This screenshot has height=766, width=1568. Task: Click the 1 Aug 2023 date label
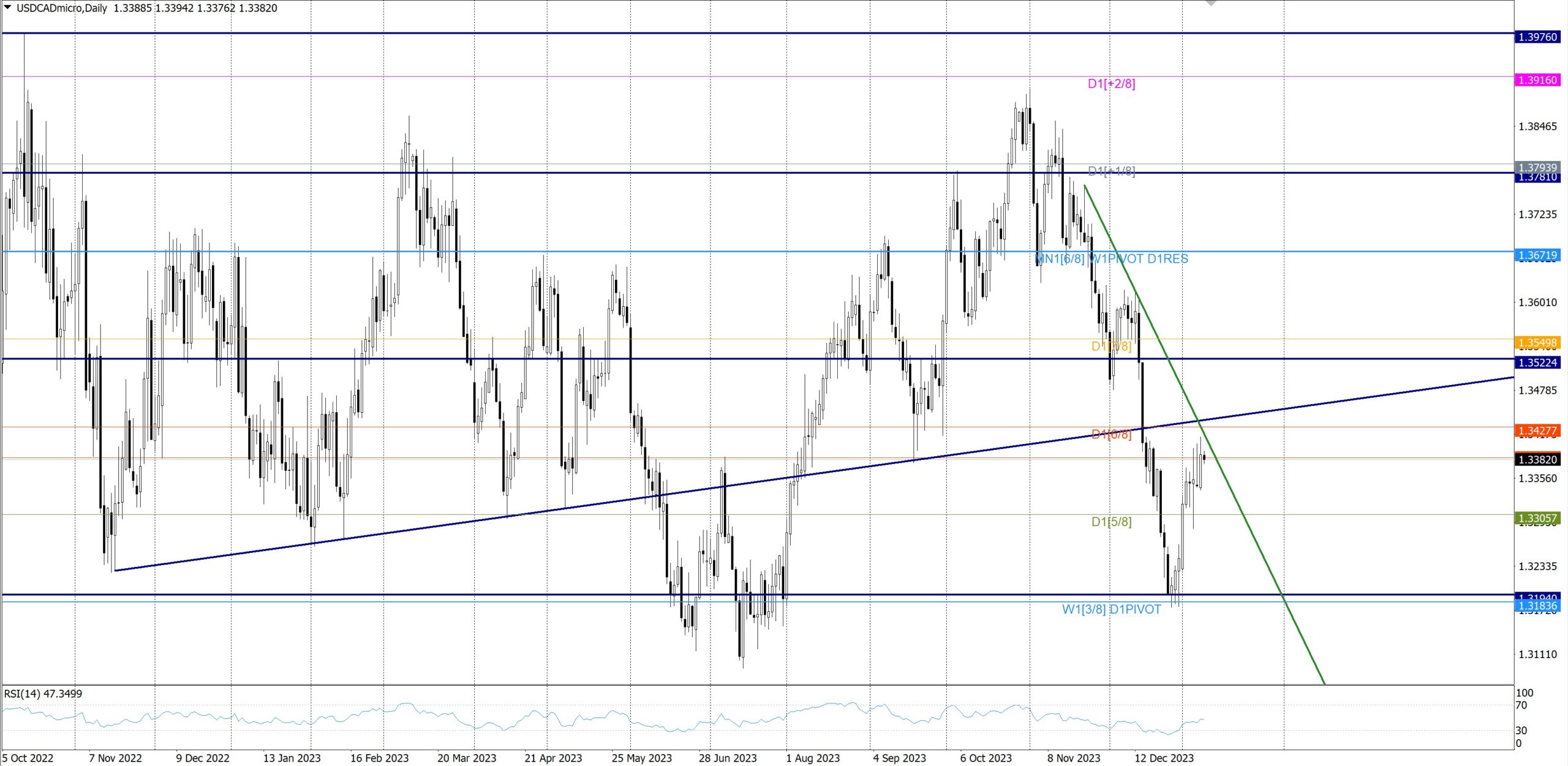click(x=813, y=758)
